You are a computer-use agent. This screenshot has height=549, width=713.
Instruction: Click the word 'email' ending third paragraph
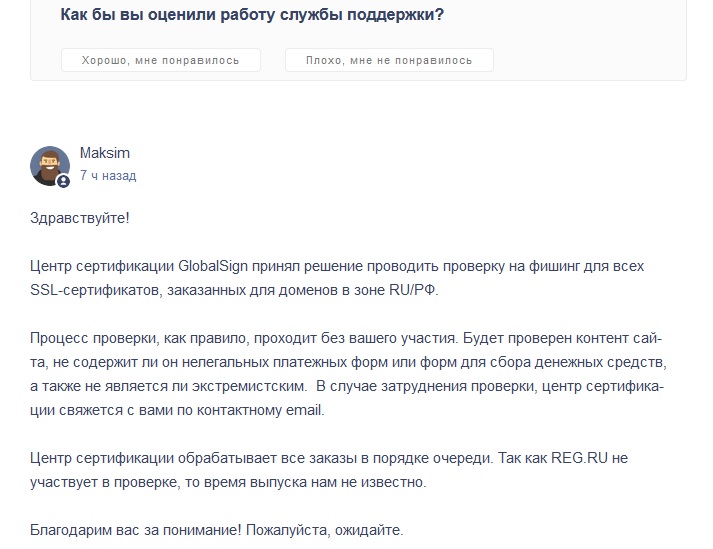click(305, 410)
